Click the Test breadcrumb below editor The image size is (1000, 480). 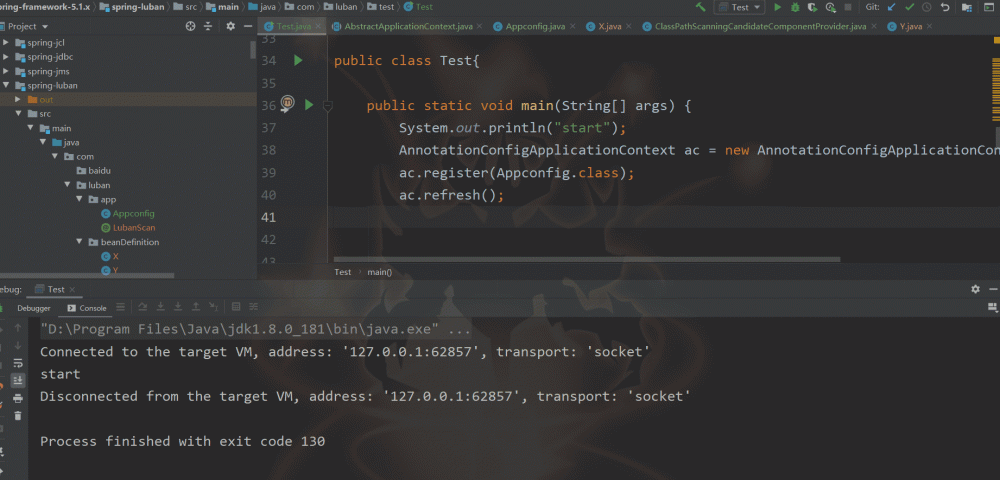(x=342, y=272)
